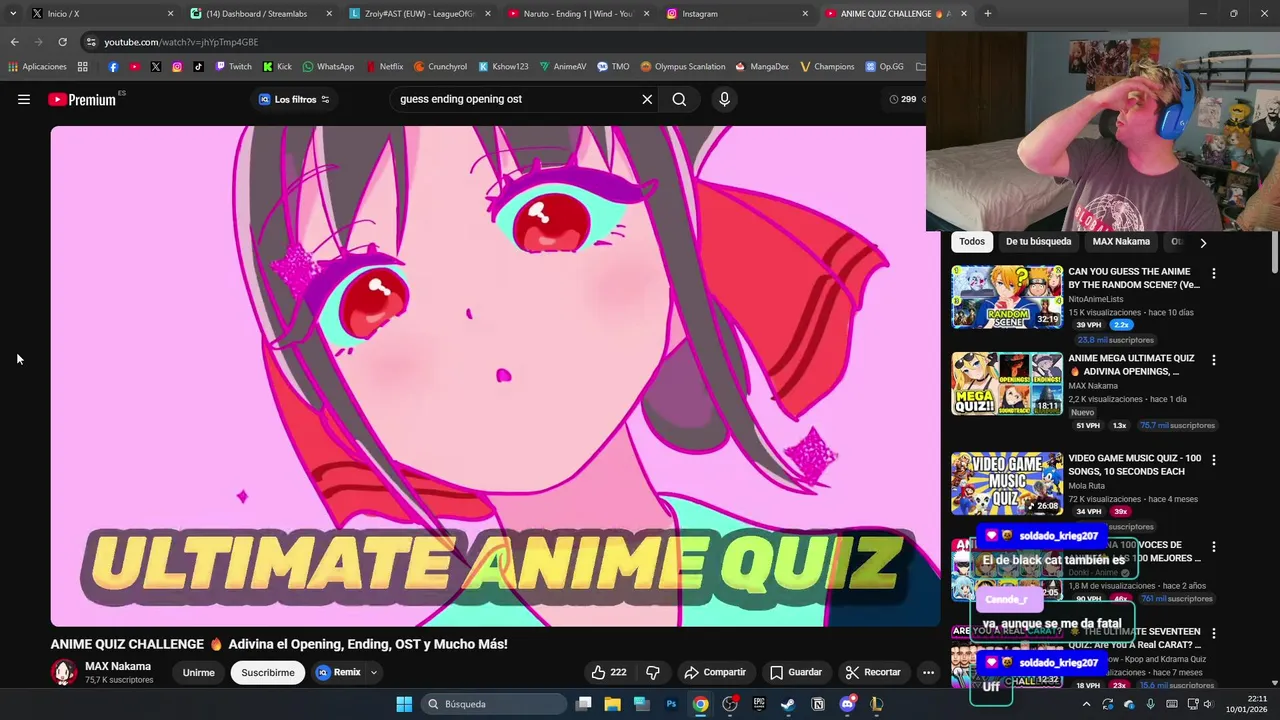Open a new browser tab
Screen dimensions: 1280x720
pyautogui.click(x=987, y=14)
